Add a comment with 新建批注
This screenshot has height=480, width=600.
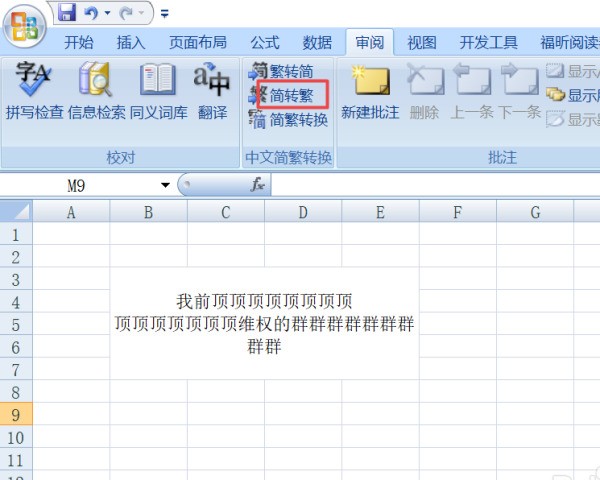click(370, 93)
